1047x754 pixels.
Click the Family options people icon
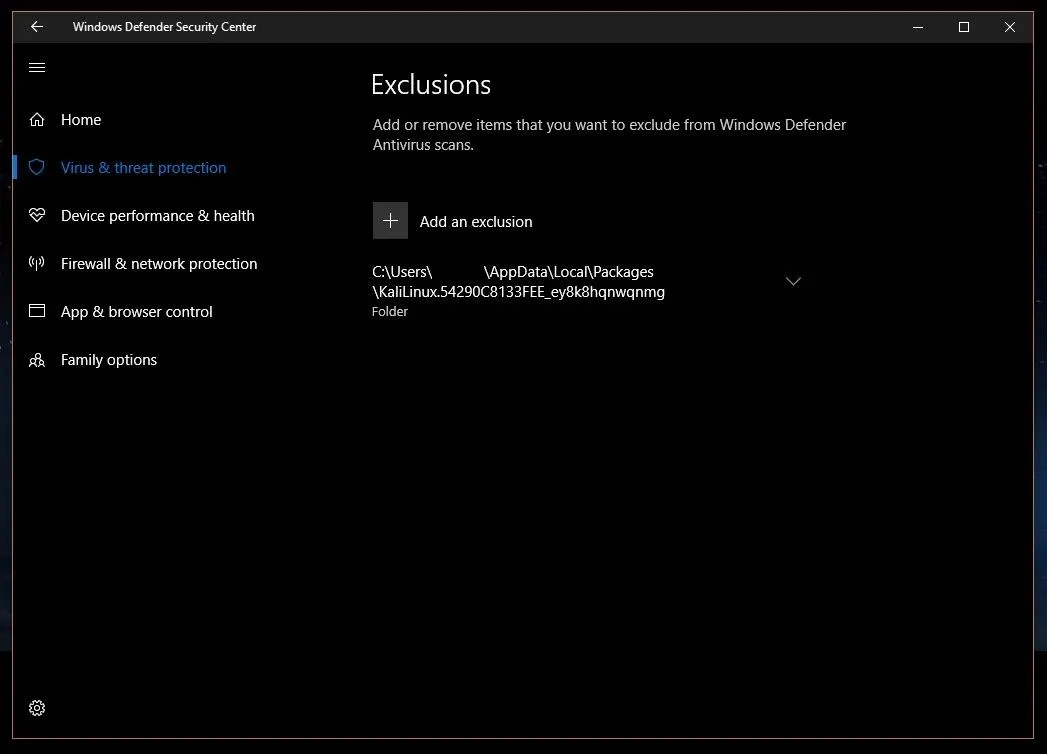(x=37, y=360)
